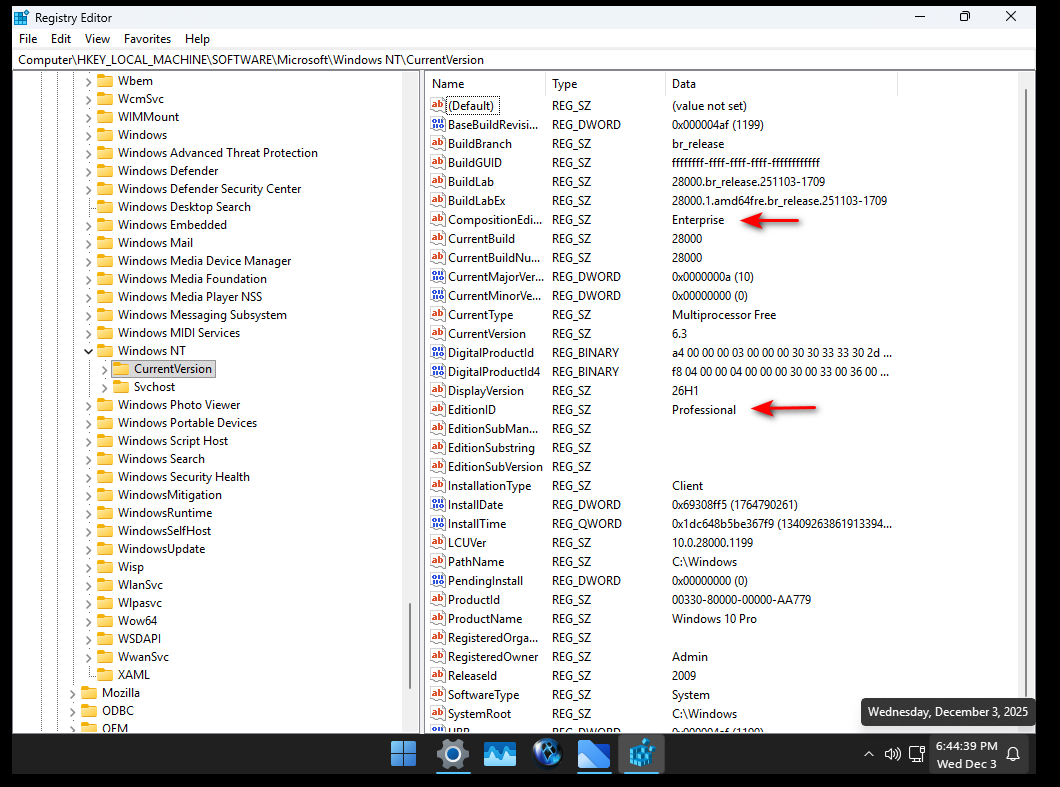Select the CurrentVersion tree key
Viewport: 1060px width, 787px height.
[172, 368]
